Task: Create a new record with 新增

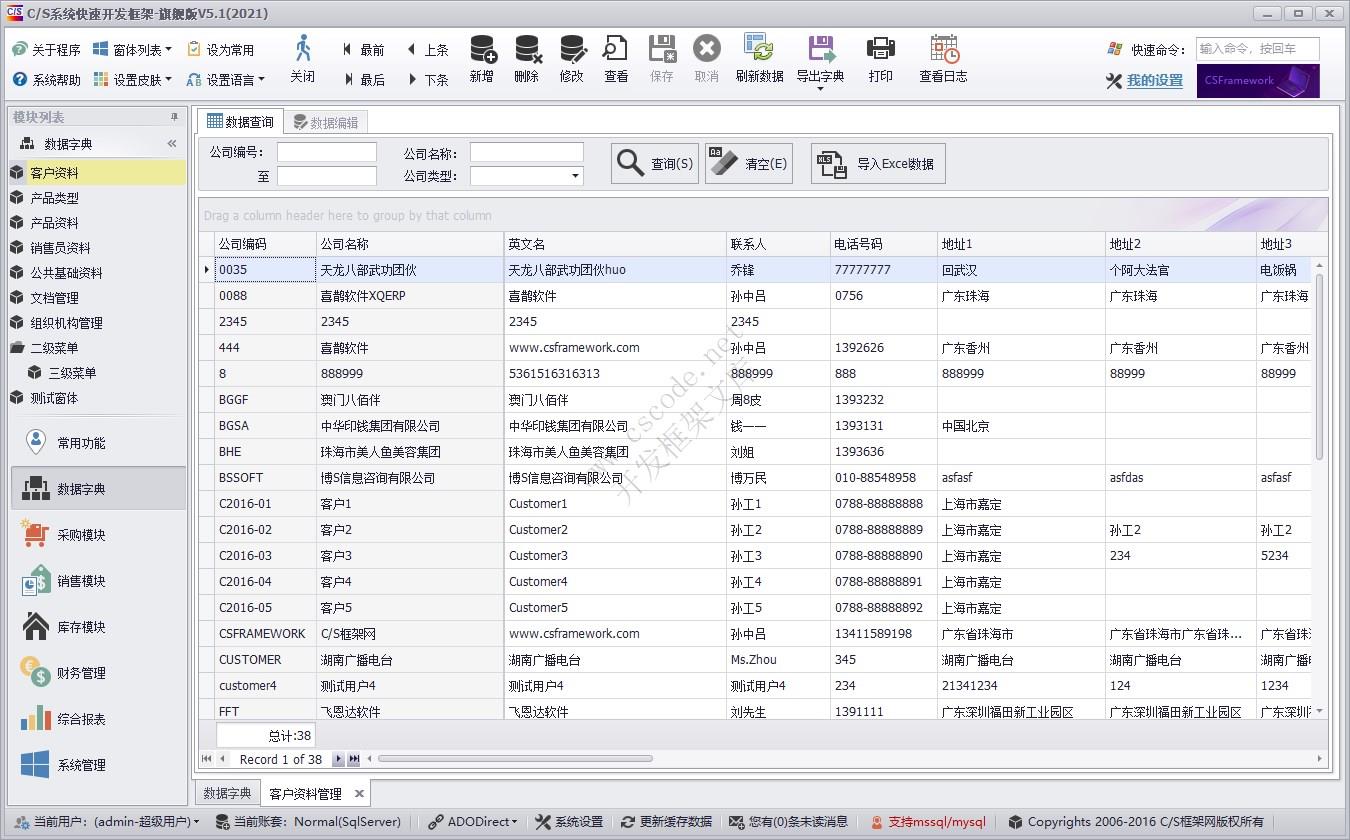Action: (480, 60)
